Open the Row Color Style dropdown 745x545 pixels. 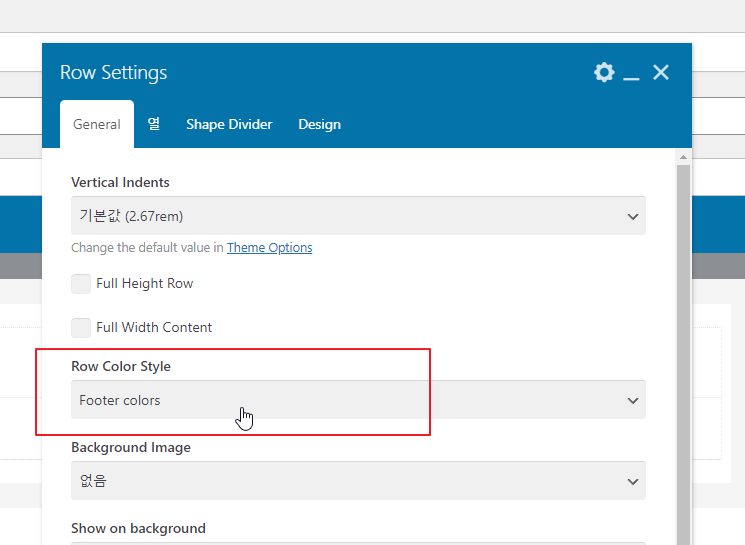tap(358, 400)
